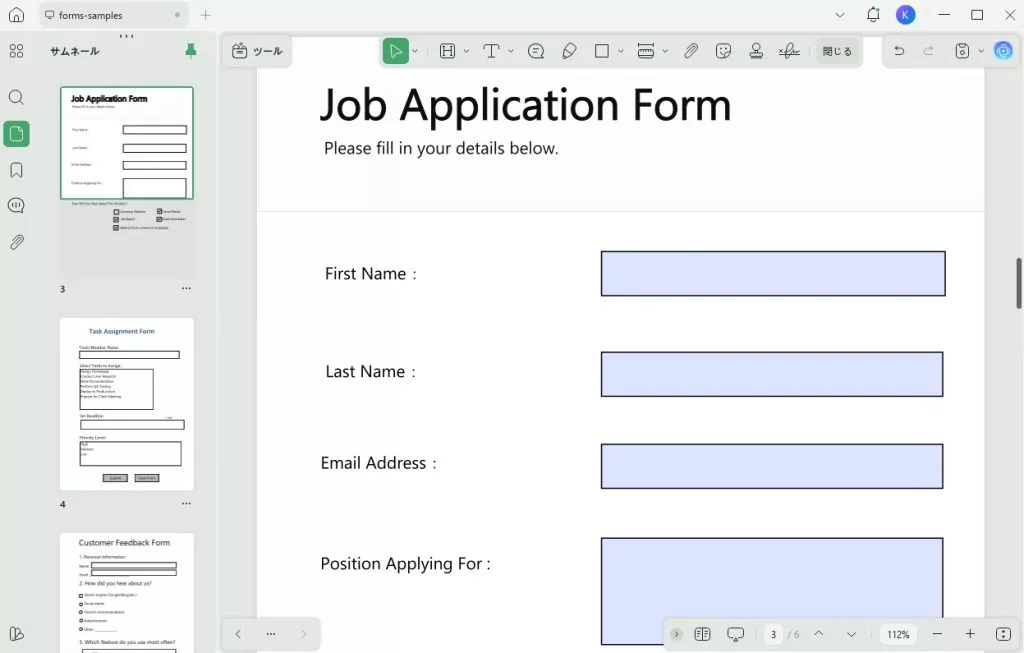Expand the save options dropdown arrow
The image size is (1024, 653).
click(x=981, y=51)
